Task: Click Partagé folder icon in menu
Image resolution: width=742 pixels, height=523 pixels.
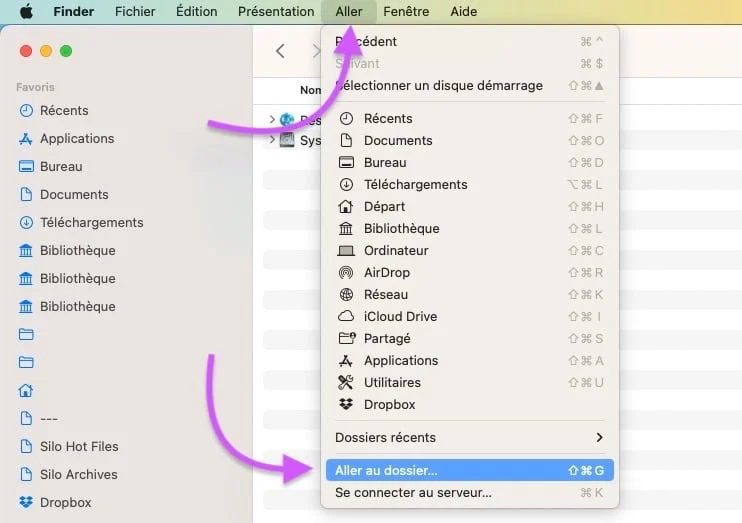Action: tap(347, 338)
